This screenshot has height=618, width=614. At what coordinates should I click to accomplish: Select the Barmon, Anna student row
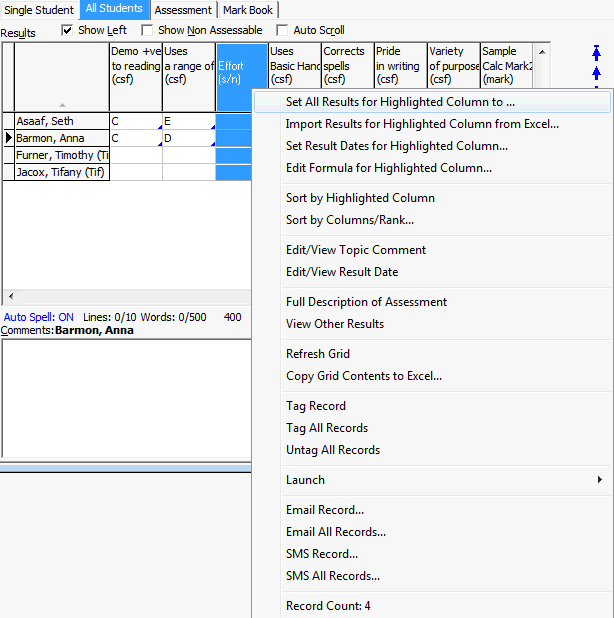pyautogui.click(x=62, y=138)
